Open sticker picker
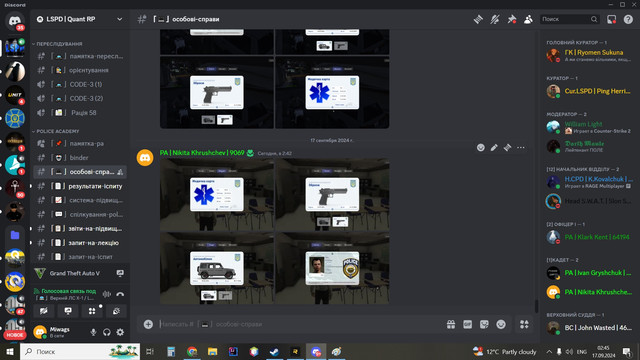Screen dimensions: 640x360 click(484, 324)
